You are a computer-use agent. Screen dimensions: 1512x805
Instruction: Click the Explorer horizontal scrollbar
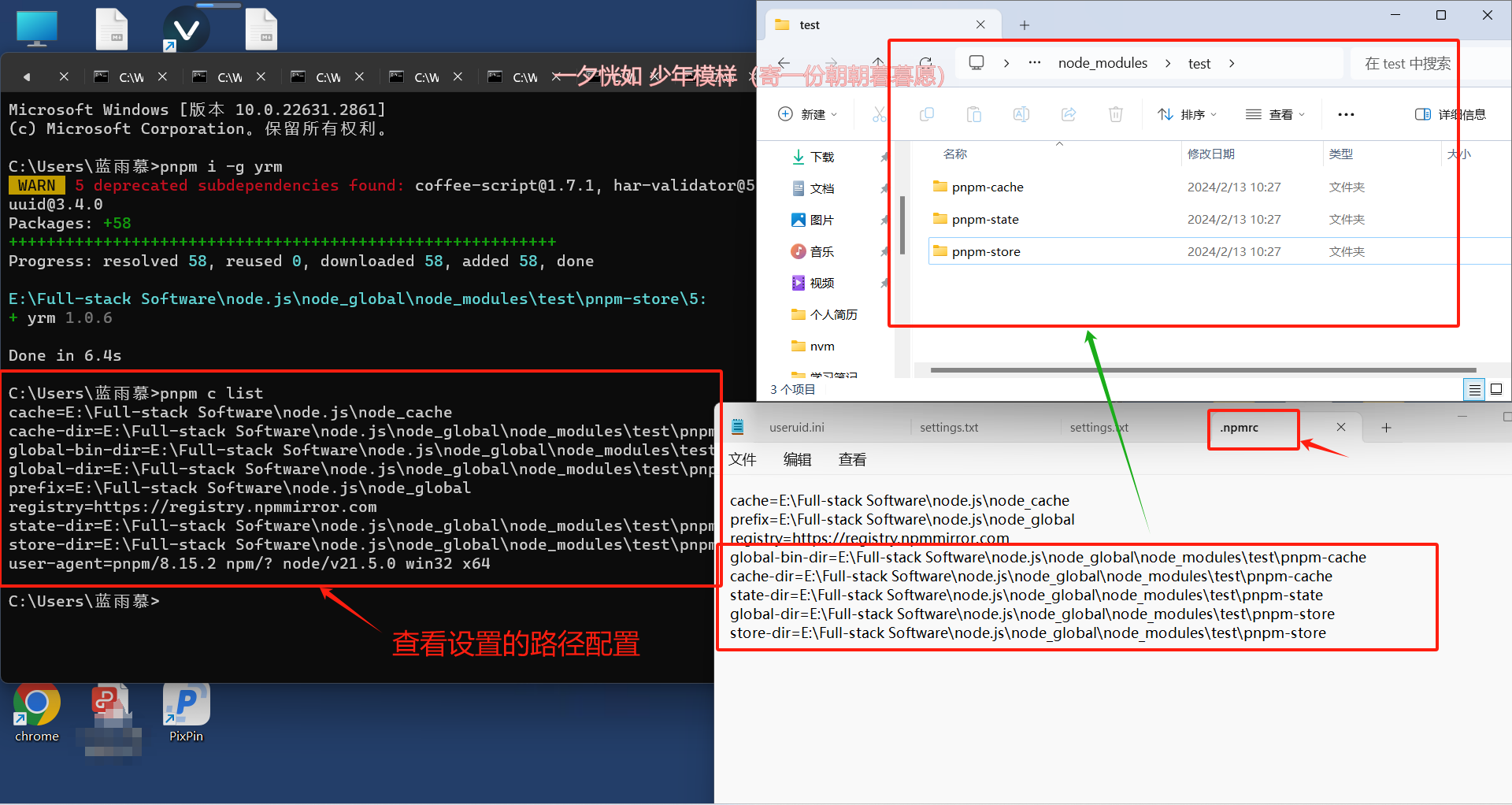coord(1203,369)
